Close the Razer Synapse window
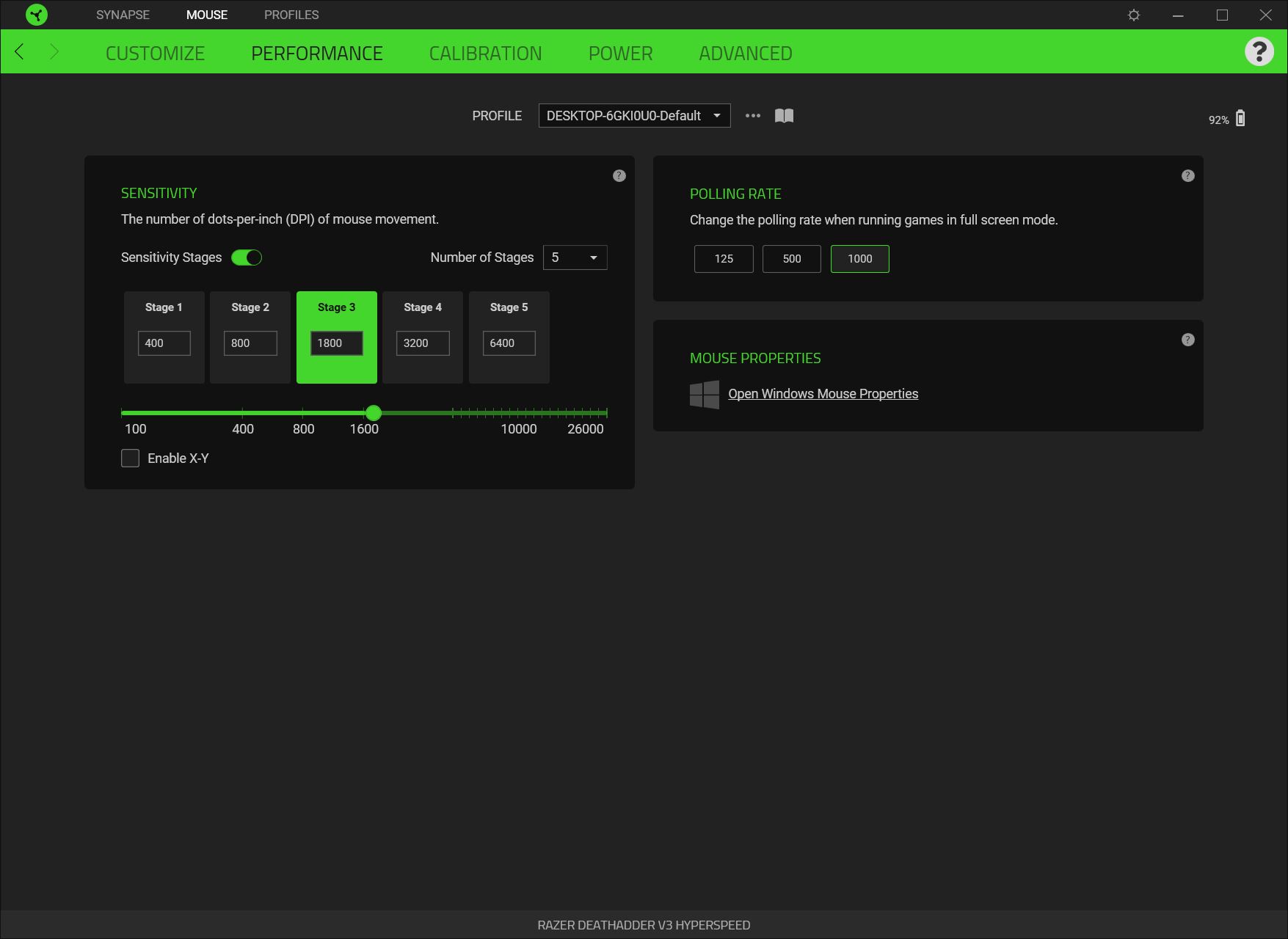The image size is (1288, 939). point(1266,15)
